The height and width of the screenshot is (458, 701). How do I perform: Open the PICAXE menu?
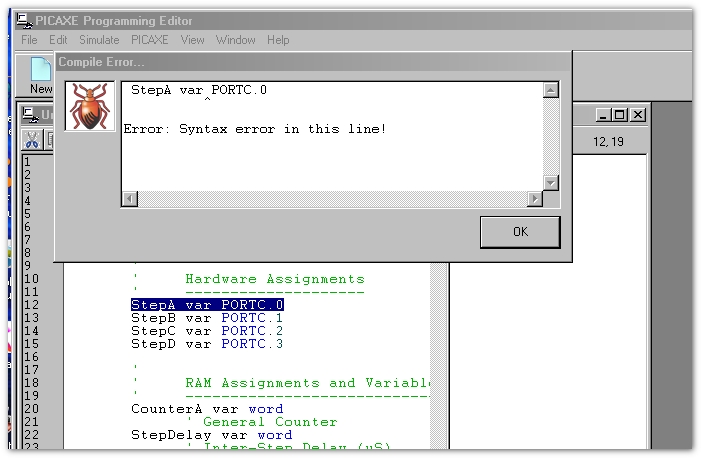150,40
